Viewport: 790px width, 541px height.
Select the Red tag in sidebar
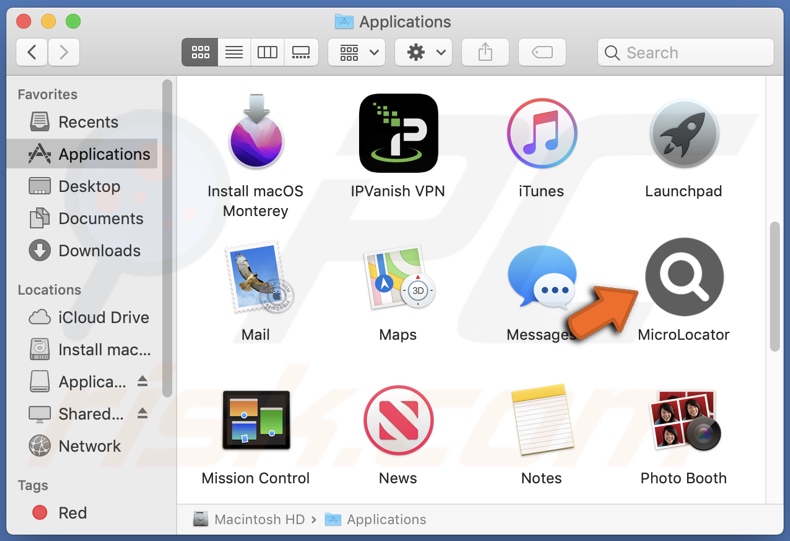(83, 513)
